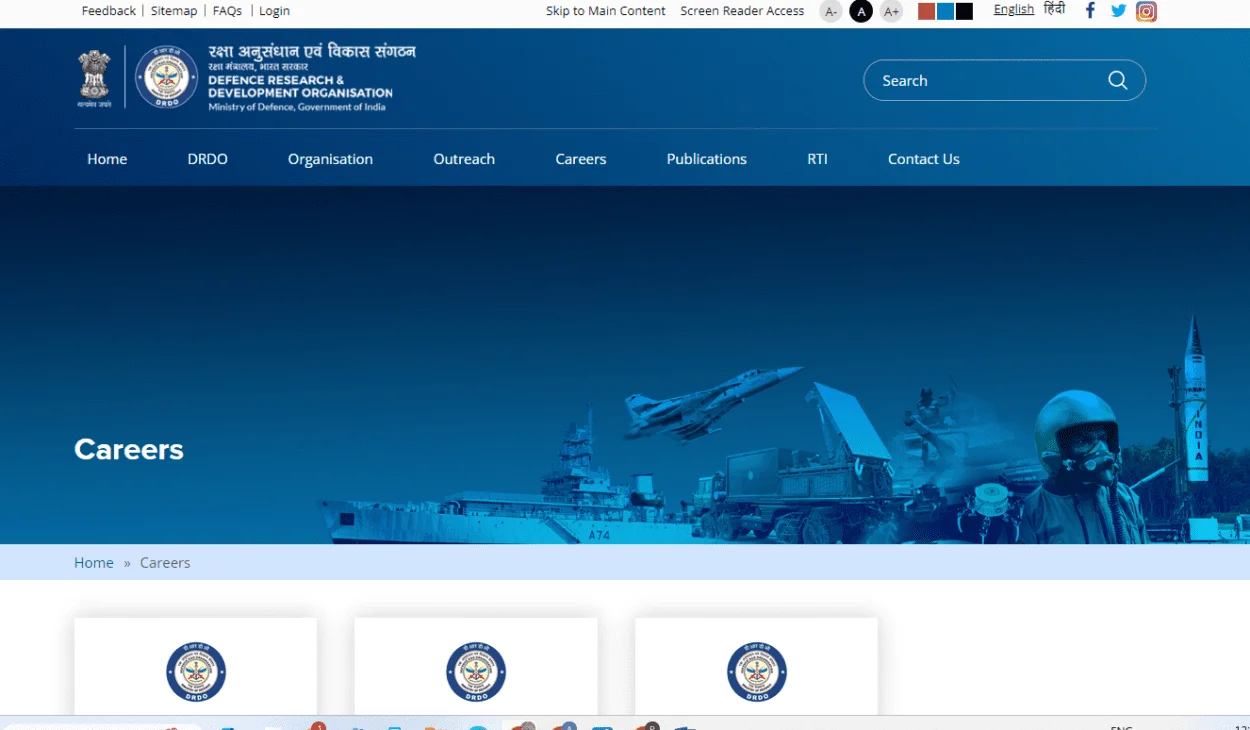Increase font size with A+ button
This screenshot has width=1250, height=730.
[892, 11]
